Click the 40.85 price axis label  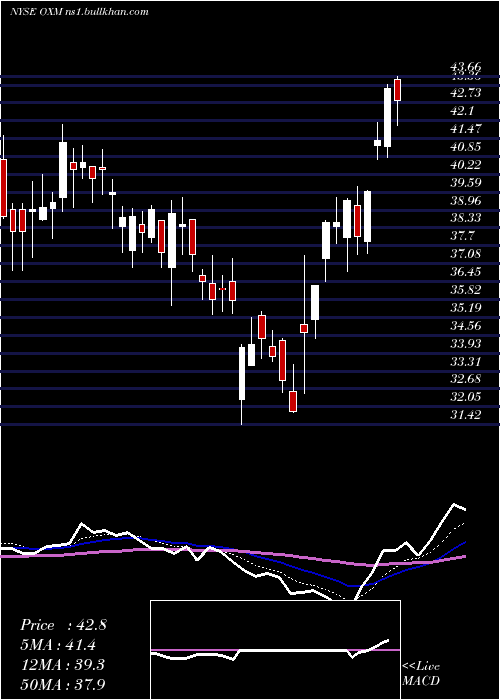(466, 146)
